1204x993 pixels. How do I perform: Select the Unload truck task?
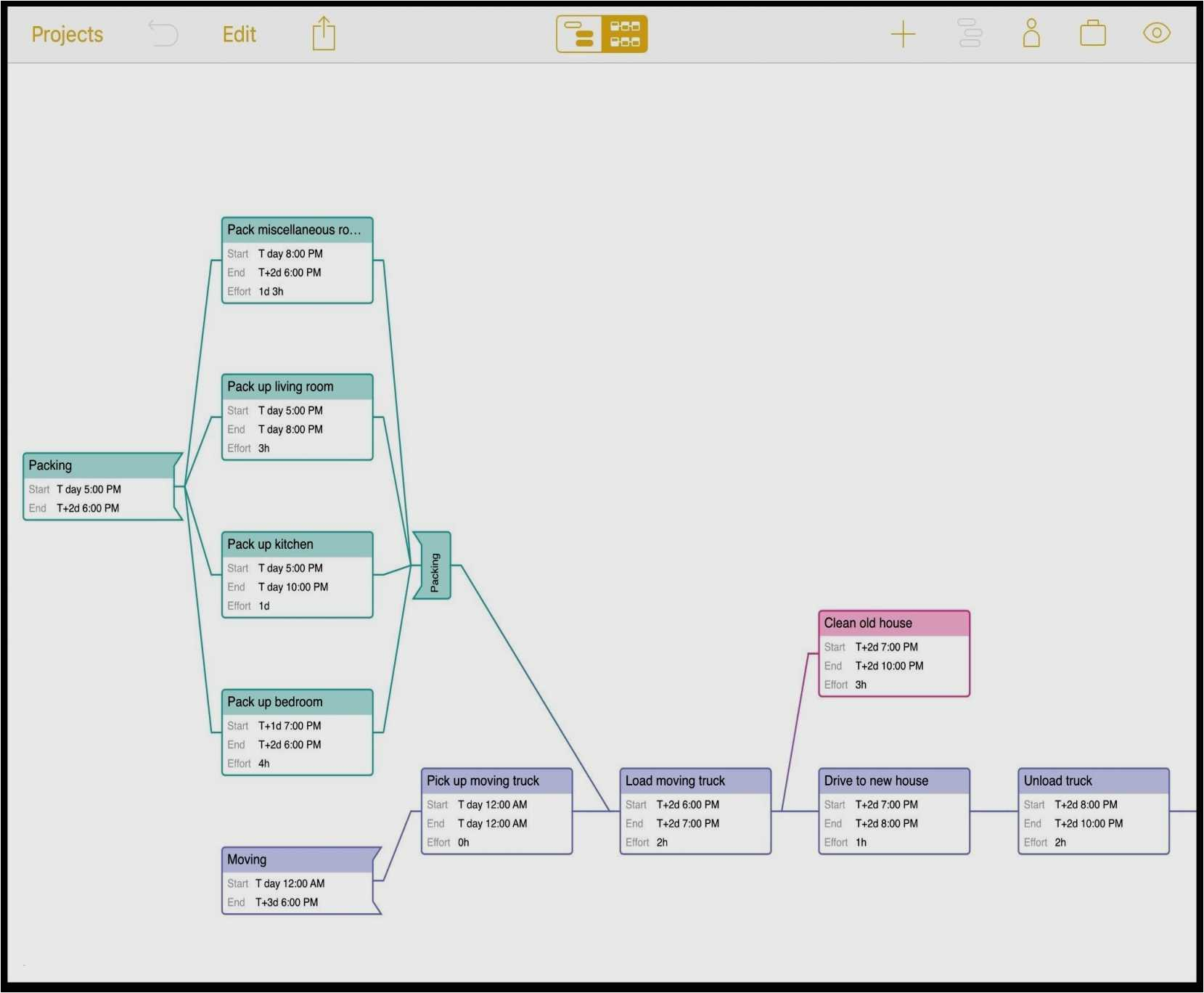tap(1093, 812)
